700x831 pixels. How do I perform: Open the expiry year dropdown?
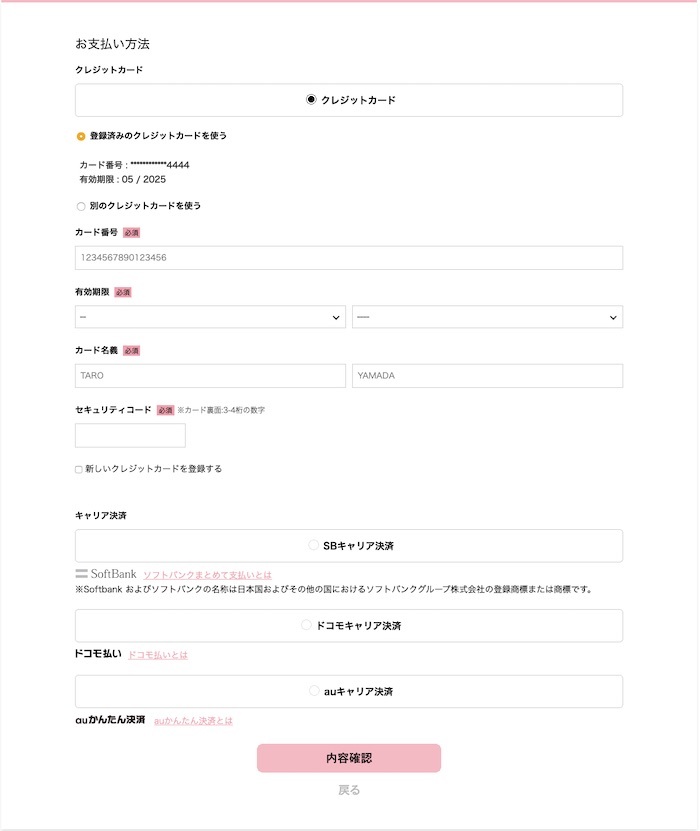488,317
